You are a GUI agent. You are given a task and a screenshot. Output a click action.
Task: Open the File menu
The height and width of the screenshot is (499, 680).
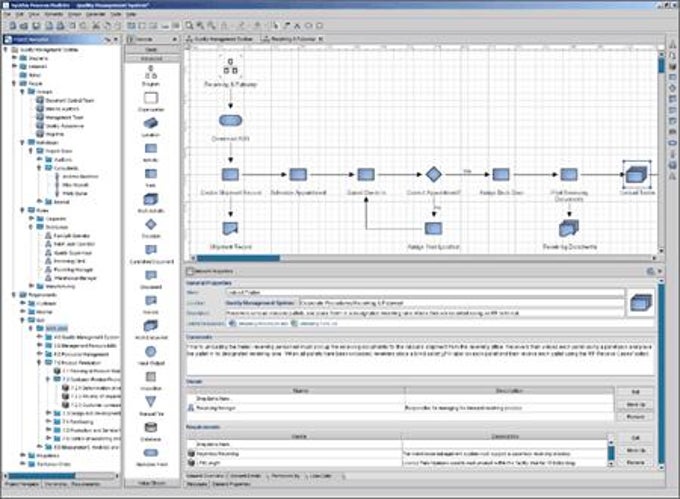tap(8, 14)
